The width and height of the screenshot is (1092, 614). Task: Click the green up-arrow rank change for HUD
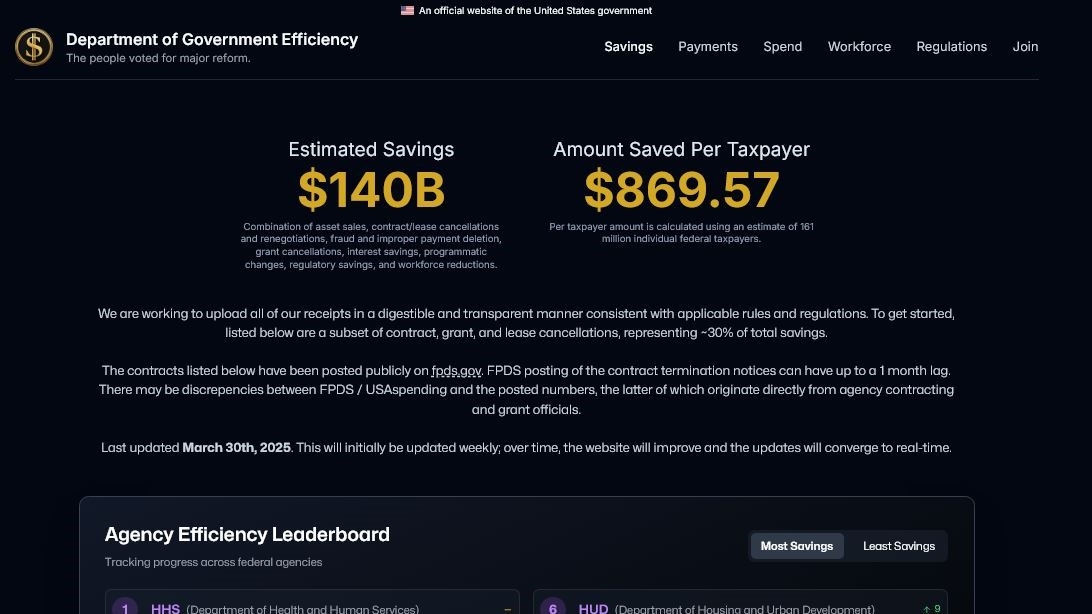[x=931, y=608]
